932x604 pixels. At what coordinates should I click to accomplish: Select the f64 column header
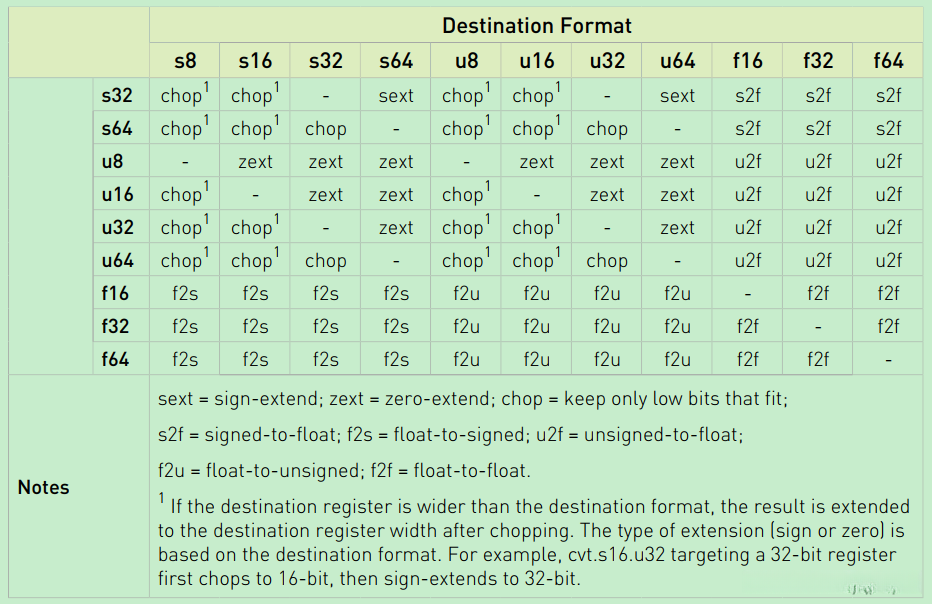pyautogui.click(x=888, y=61)
